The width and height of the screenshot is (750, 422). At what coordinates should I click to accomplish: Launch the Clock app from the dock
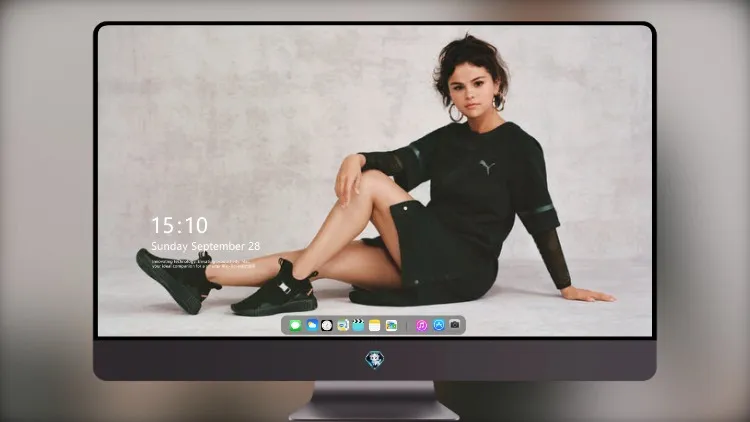click(327, 325)
